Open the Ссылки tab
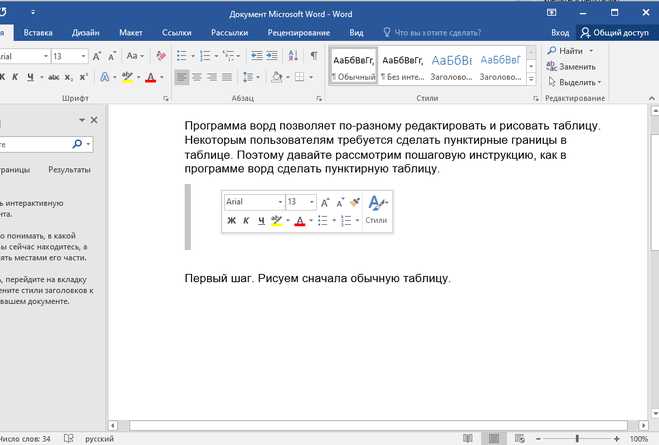This screenshot has height=445, width=659. click(x=177, y=33)
